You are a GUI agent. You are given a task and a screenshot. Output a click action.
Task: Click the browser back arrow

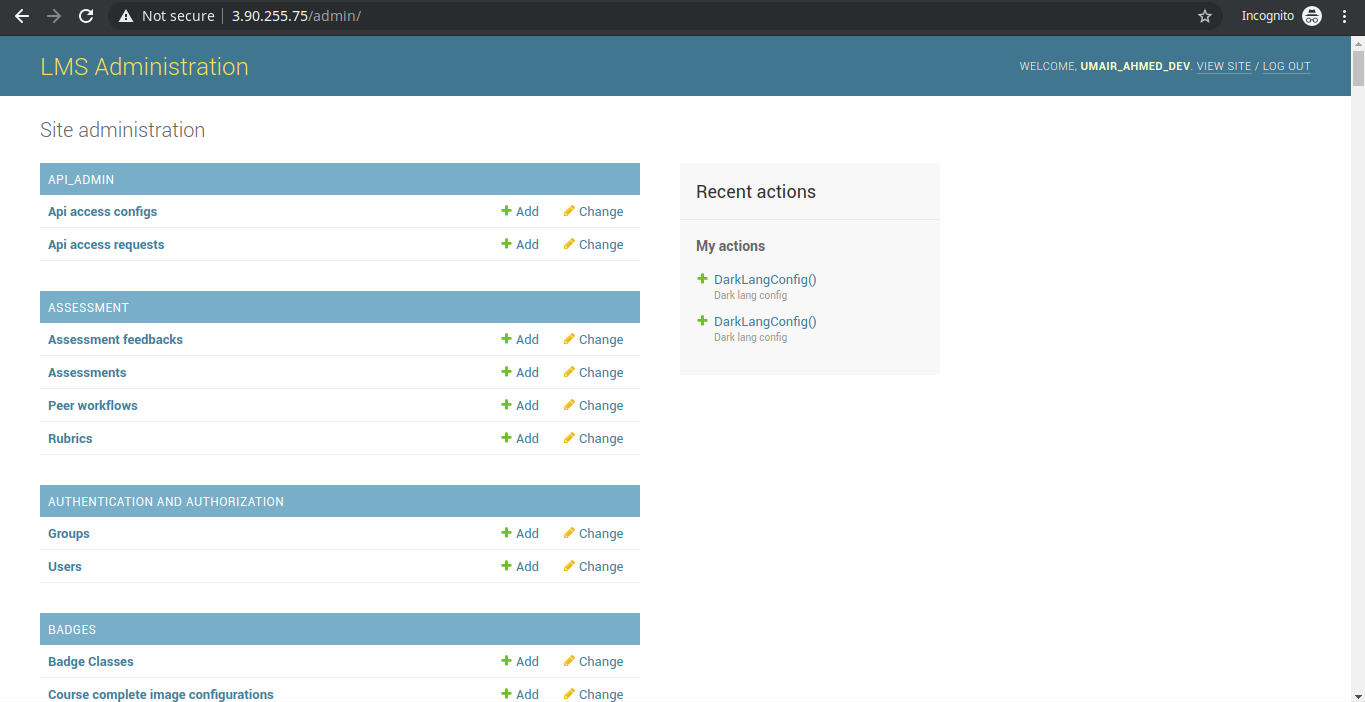(x=21, y=16)
